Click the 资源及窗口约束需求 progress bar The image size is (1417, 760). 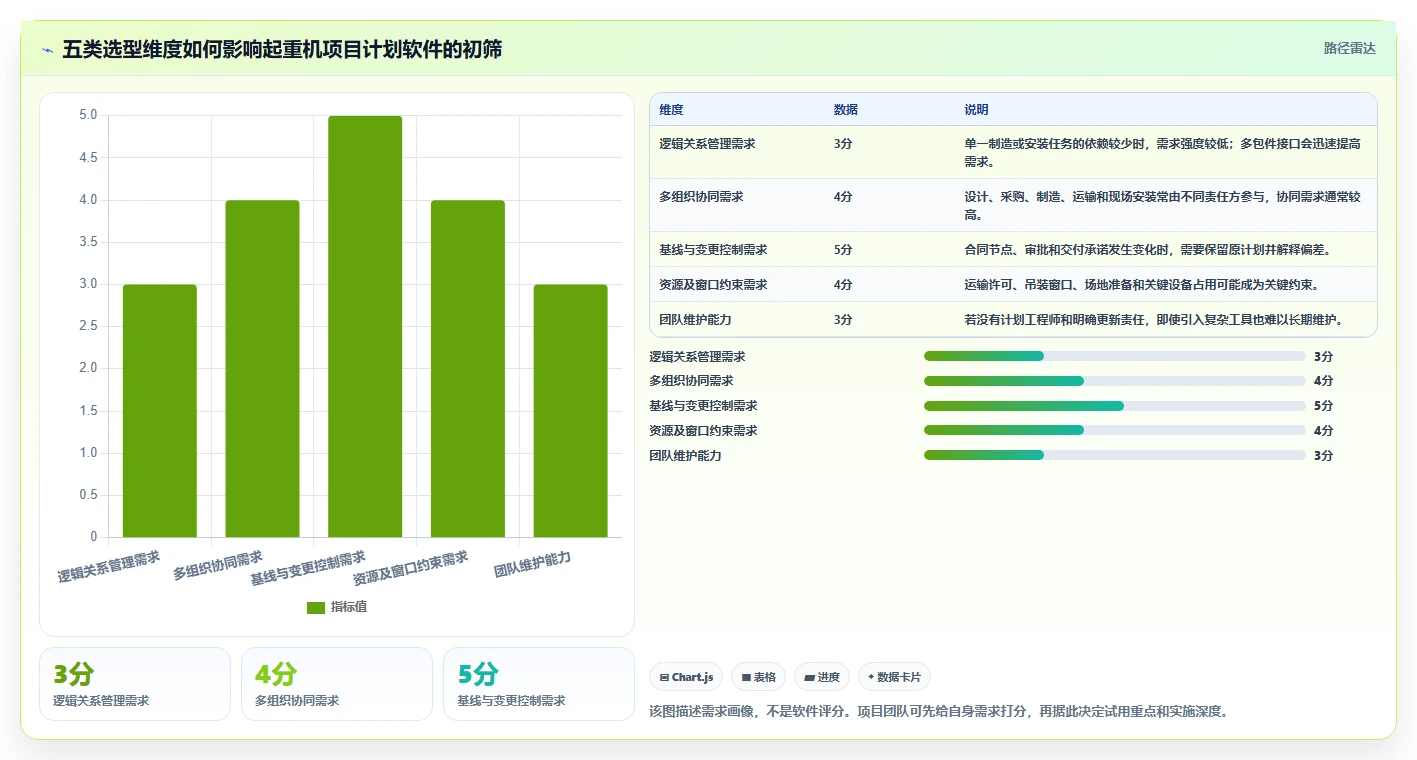point(1115,430)
